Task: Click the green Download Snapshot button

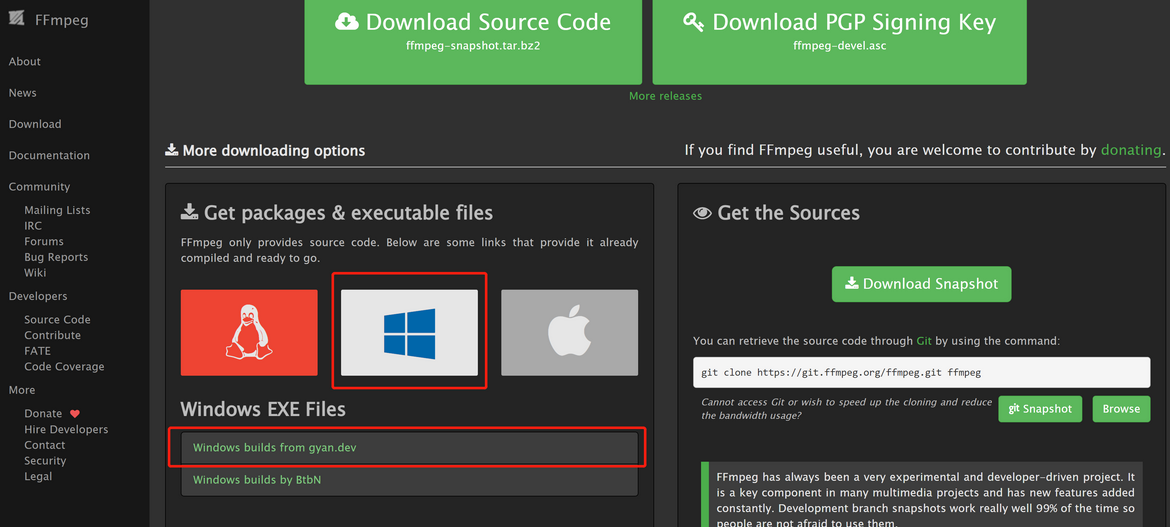Action: (x=922, y=284)
